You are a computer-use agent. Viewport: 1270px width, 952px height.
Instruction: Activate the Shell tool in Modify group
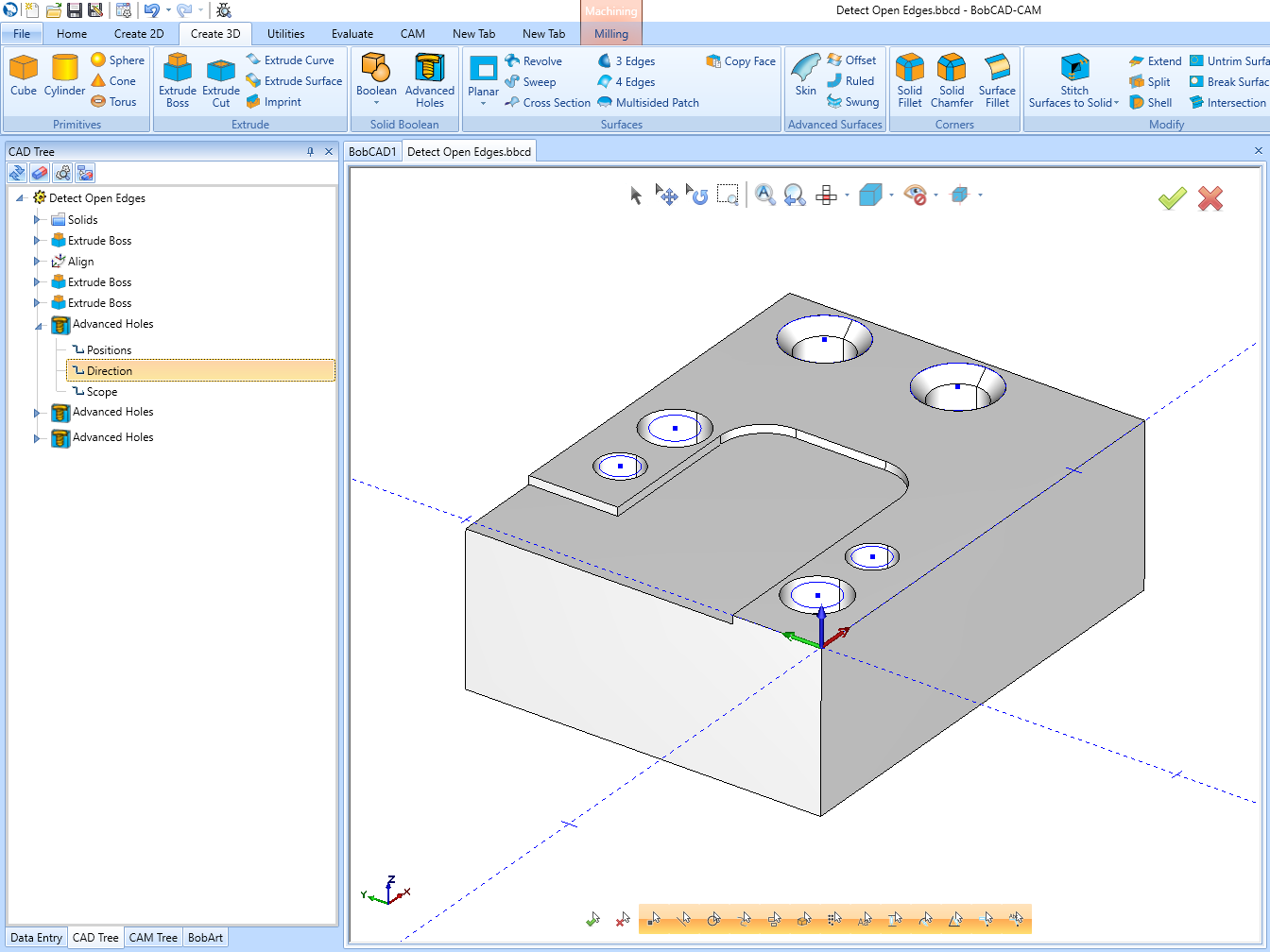[1151, 102]
